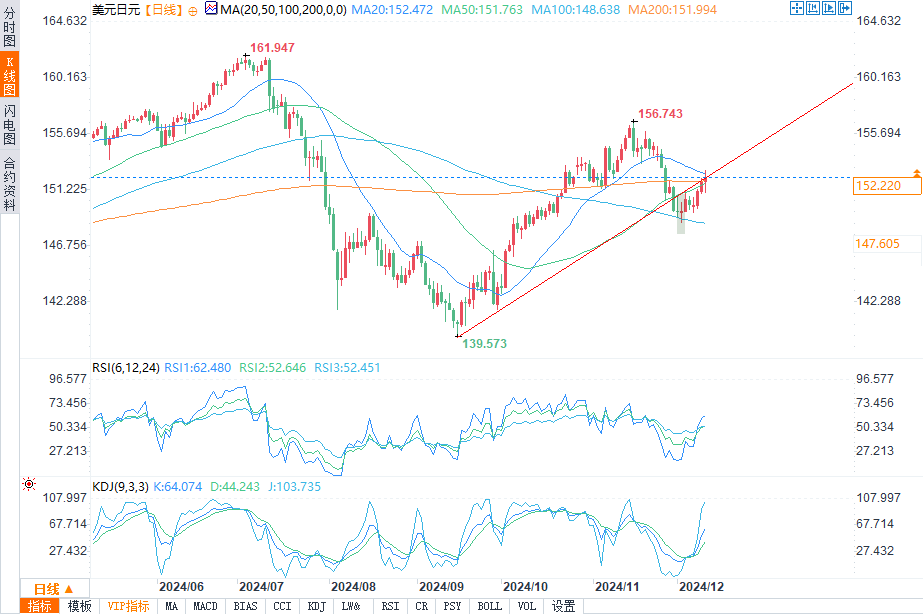Click the KDJ(9,3,3) panel label
The height and width of the screenshot is (614, 923).
121,487
